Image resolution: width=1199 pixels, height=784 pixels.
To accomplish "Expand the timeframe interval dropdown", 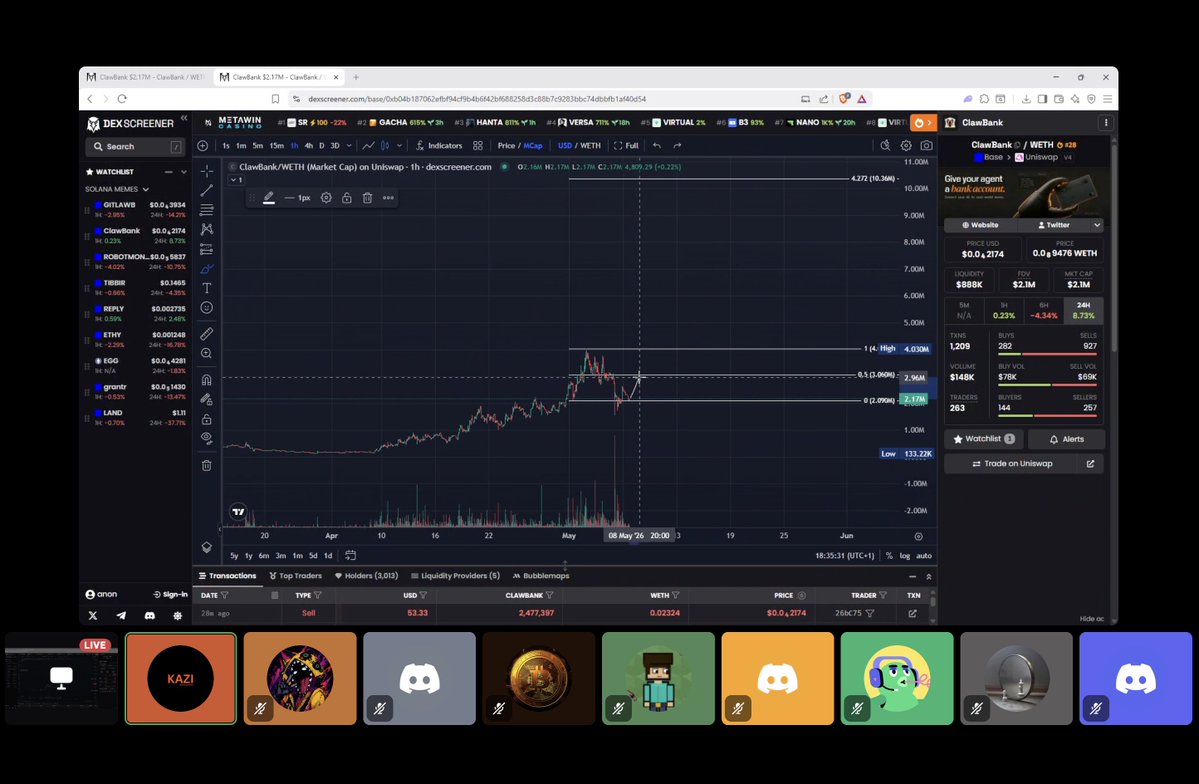I will tap(349, 145).
